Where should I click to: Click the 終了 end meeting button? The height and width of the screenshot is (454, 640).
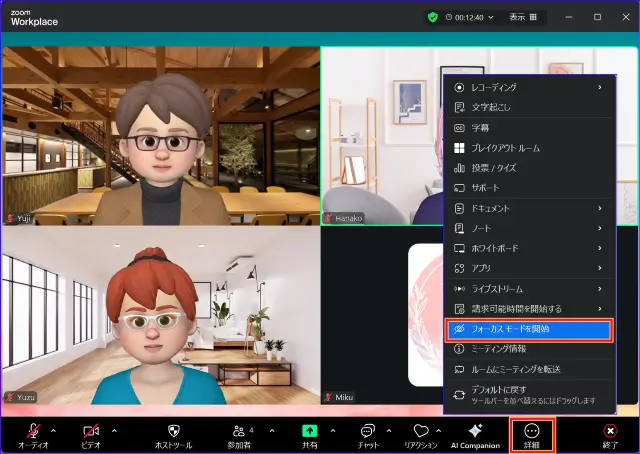pos(610,435)
